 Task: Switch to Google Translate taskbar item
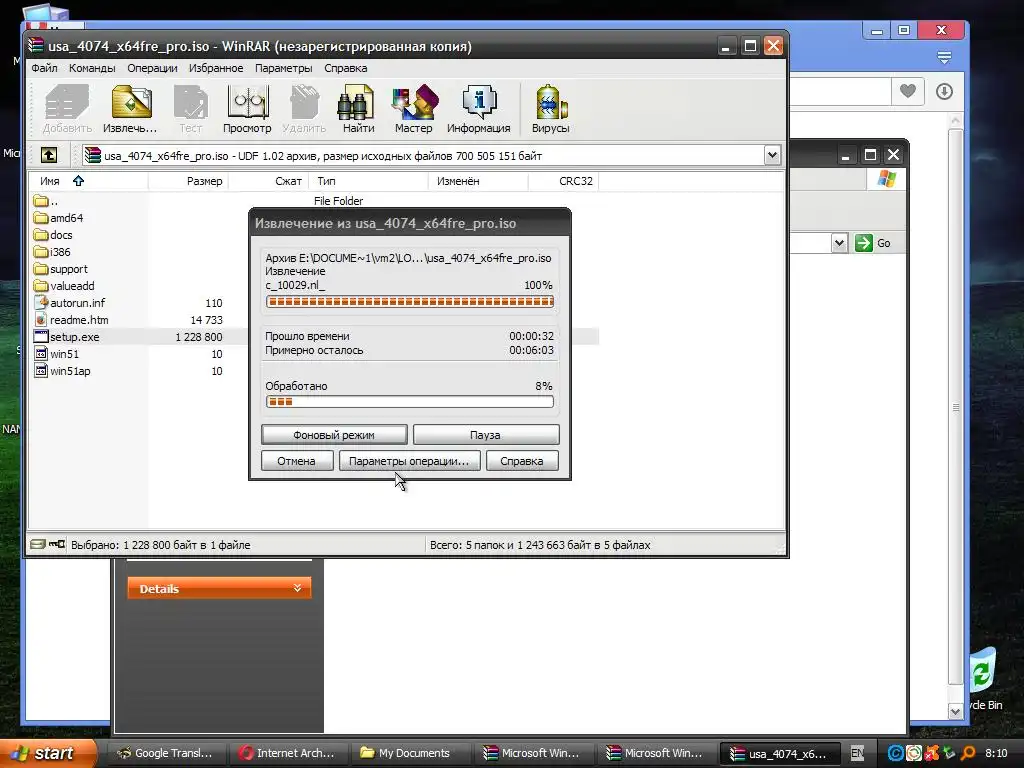(165, 753)
